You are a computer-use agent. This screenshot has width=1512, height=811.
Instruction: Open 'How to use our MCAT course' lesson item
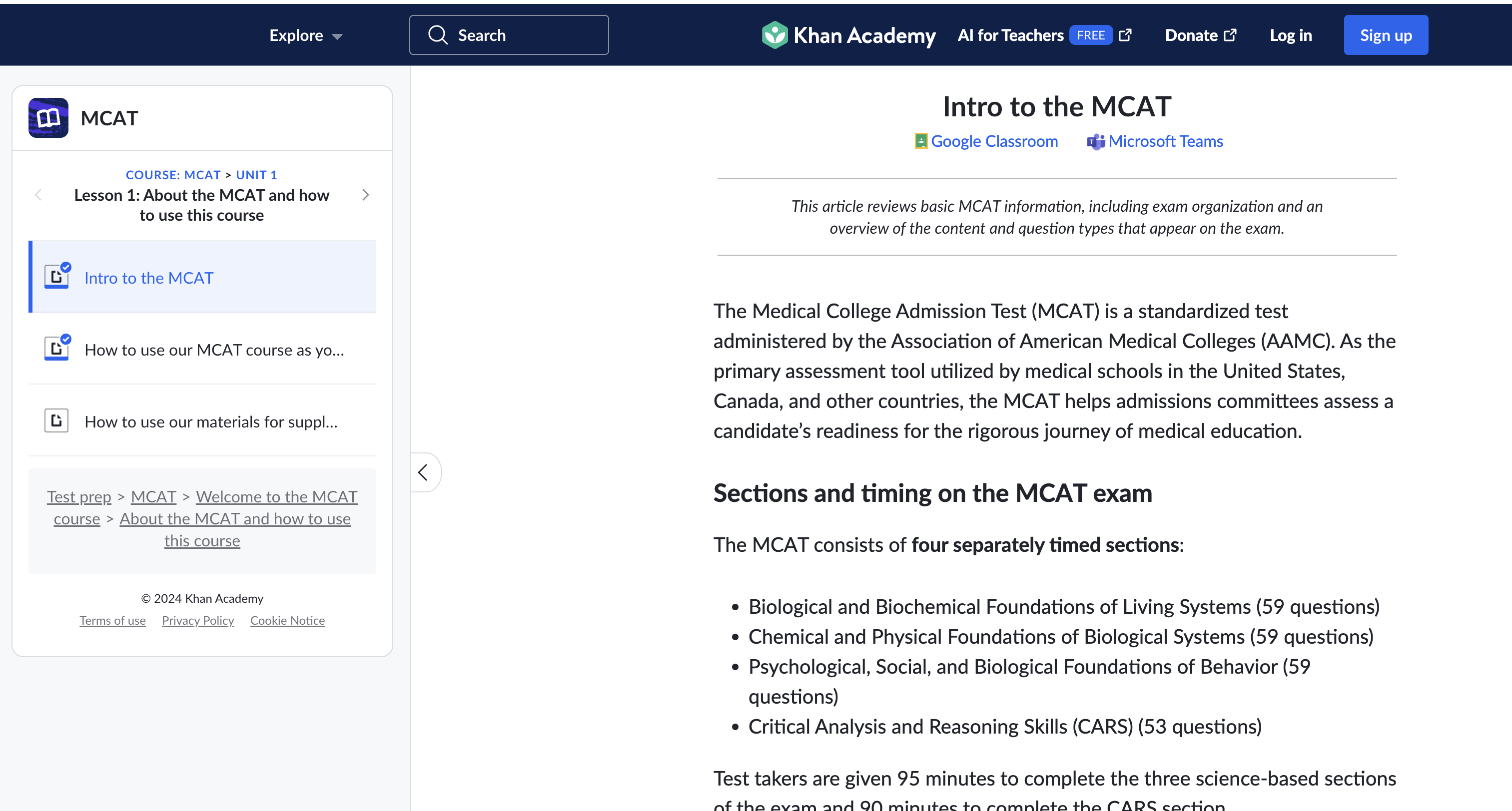(x=214, y=350)
